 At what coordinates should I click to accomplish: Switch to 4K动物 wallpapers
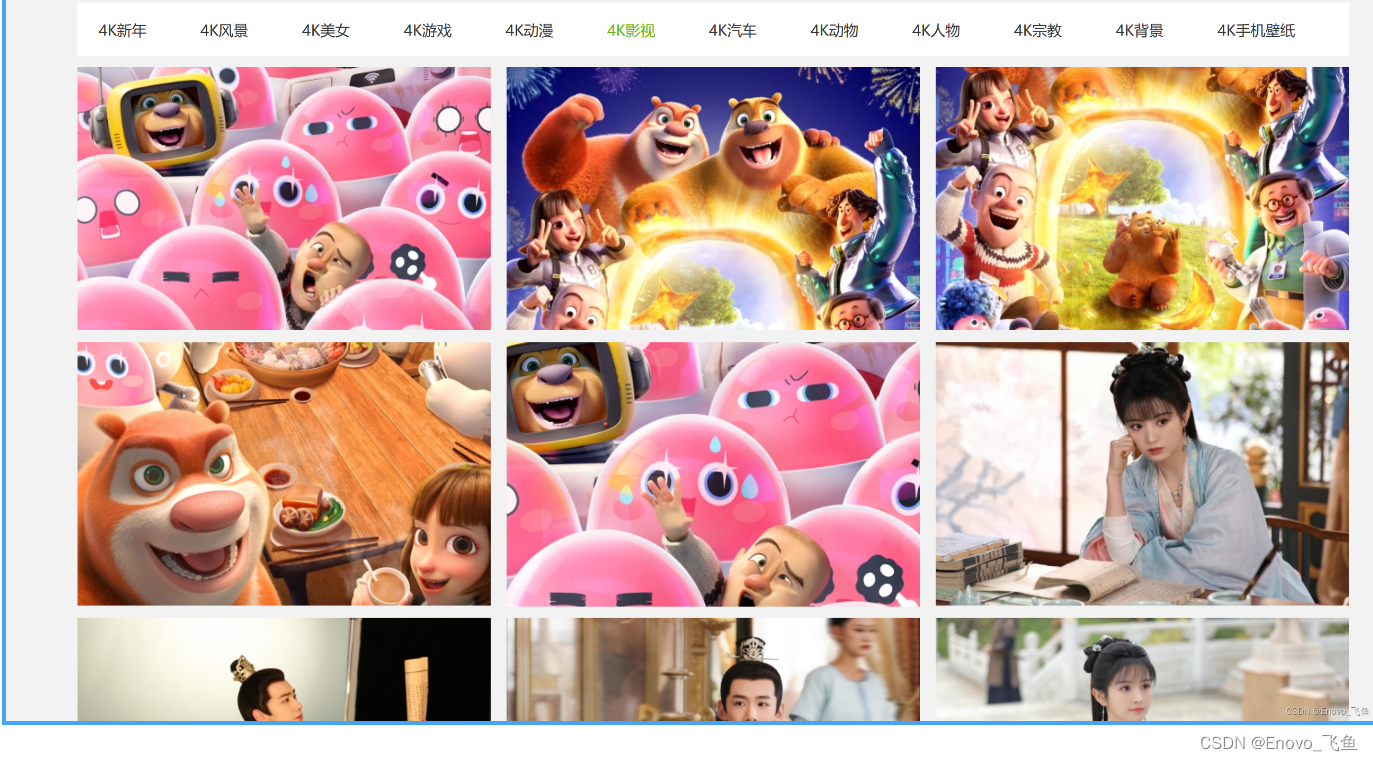point(834,31)
